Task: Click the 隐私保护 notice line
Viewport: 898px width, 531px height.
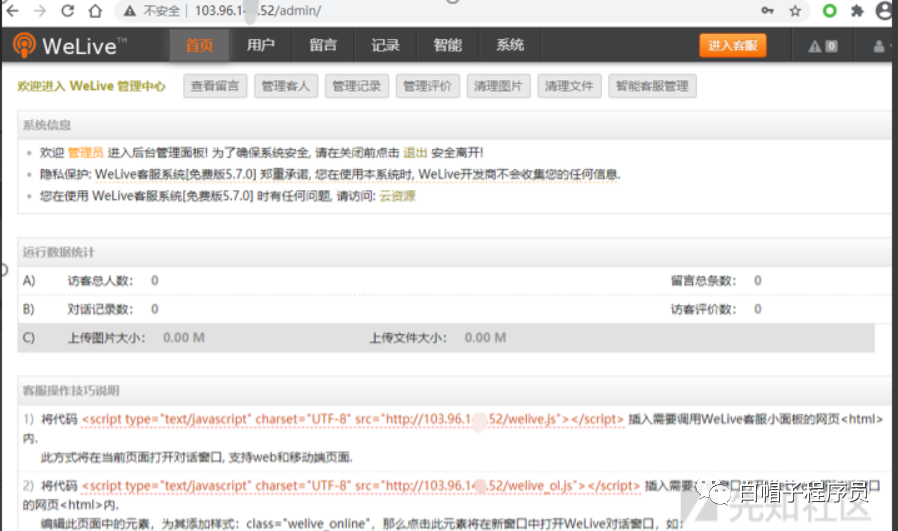Action: [330, 175]
